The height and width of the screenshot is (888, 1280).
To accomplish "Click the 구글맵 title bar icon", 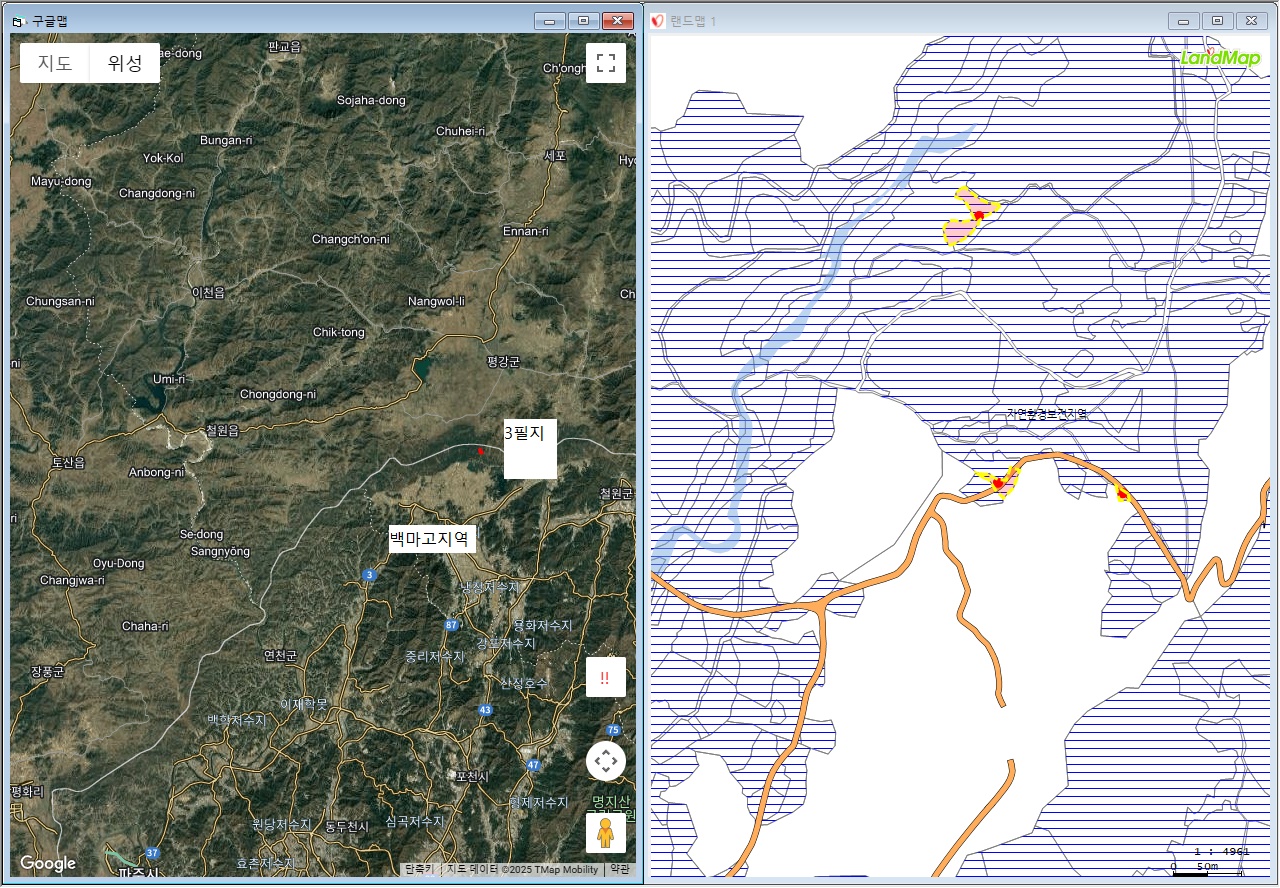I will (17, 21).
